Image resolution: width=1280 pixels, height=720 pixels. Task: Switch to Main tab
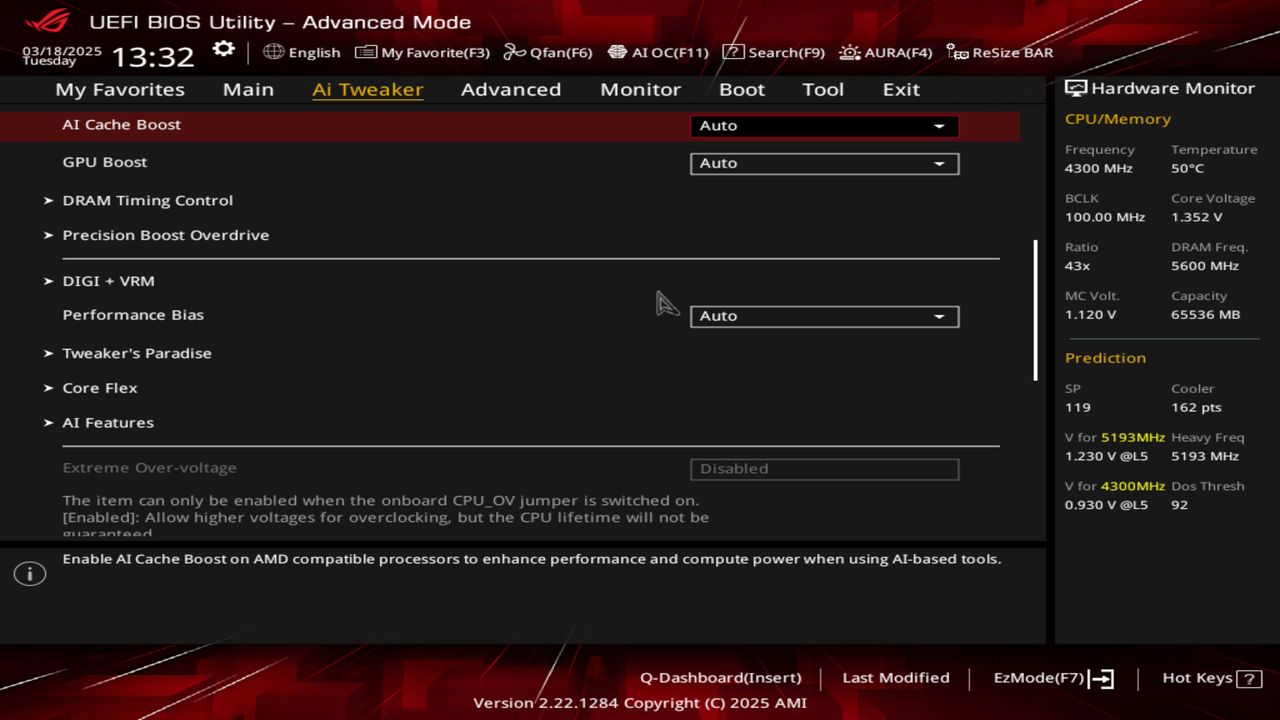click(248, 89)
